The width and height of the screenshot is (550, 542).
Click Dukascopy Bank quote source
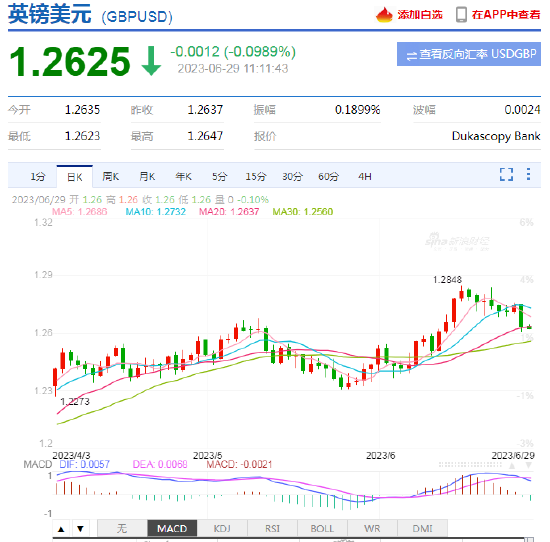point(496,136)
